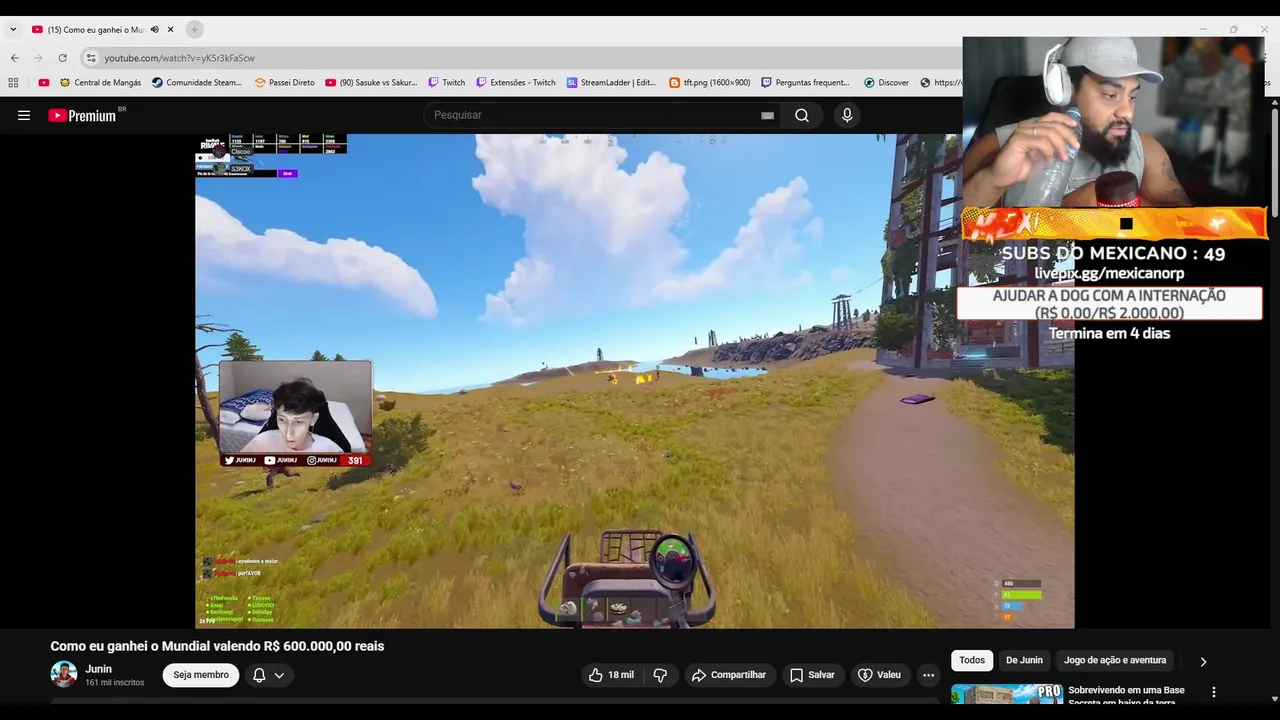
Task: Open the on-screen keyboard in search box
Action: point(767,116)
